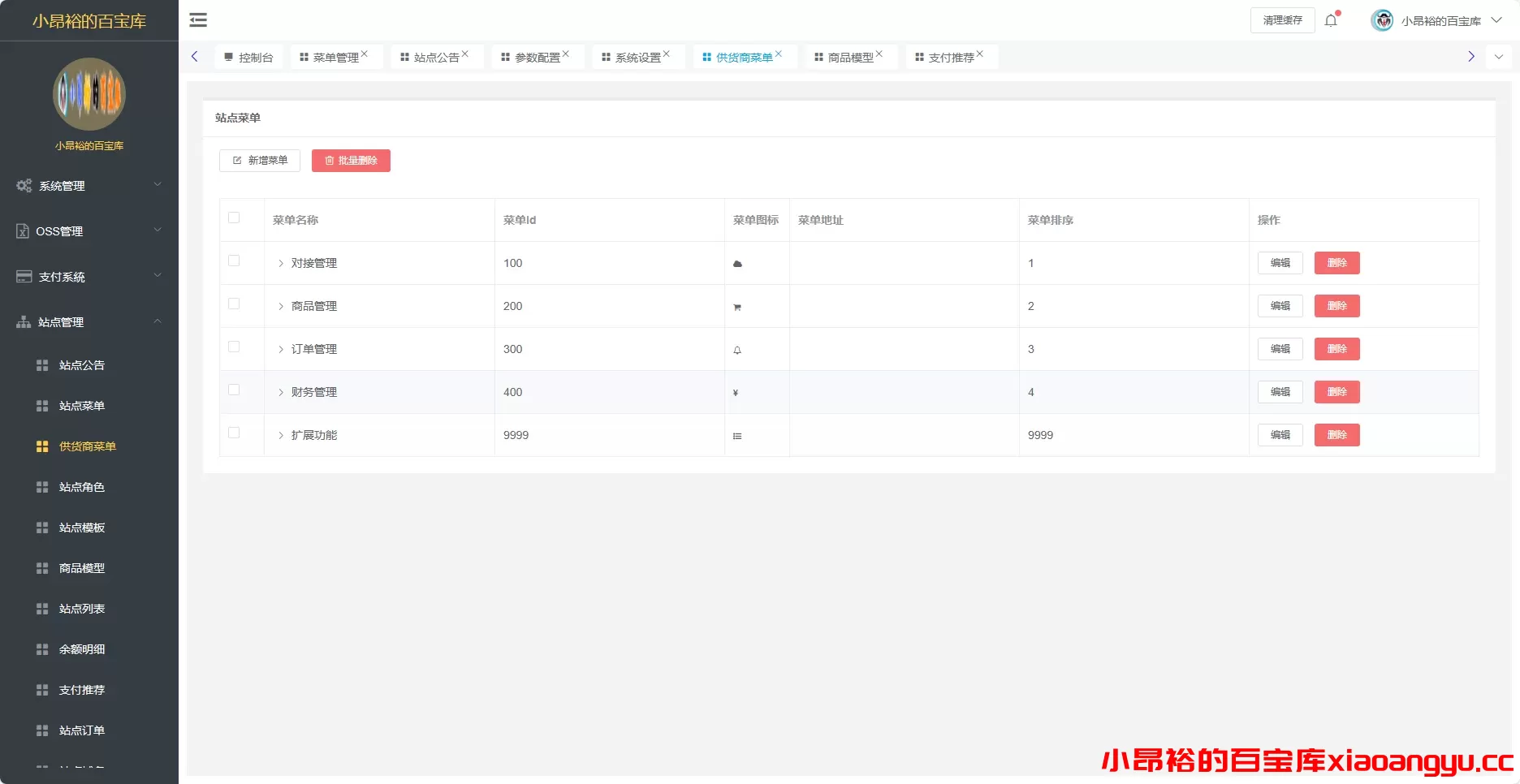This screenshot has height=784, width=1520.
Task: Open the tab options dropdown arrow
Action: point(1499,57)
